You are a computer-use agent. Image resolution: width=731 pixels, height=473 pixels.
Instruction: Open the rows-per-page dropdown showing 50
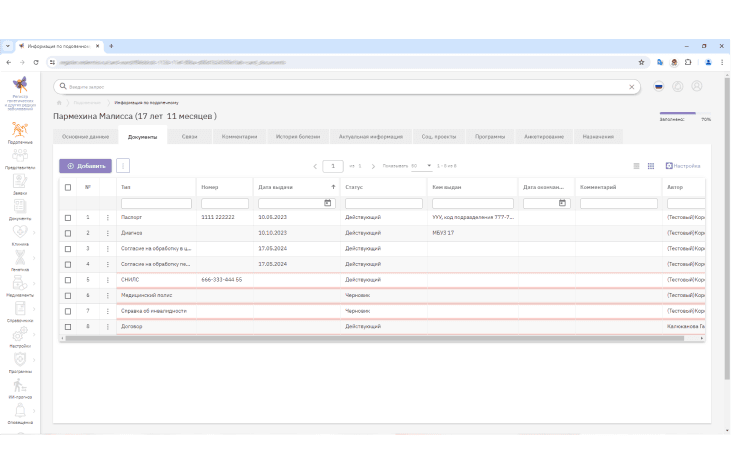pos(421,166)
